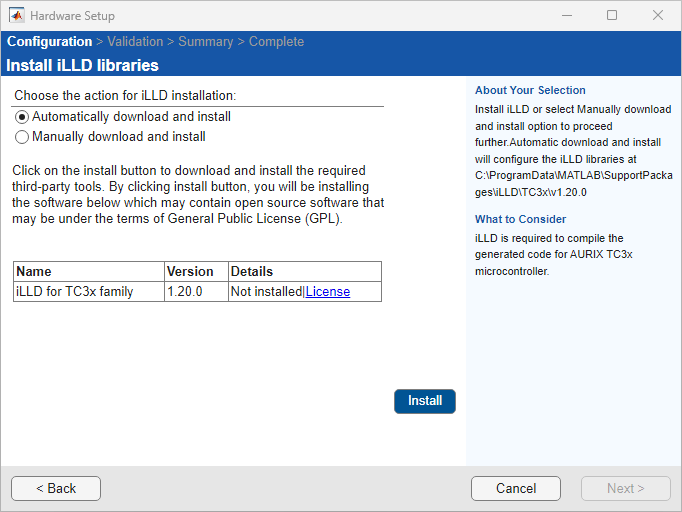This screenshot has width=682, height=512.
Task: Click the 'Not installed' status text
Action: tap(266, 291)
